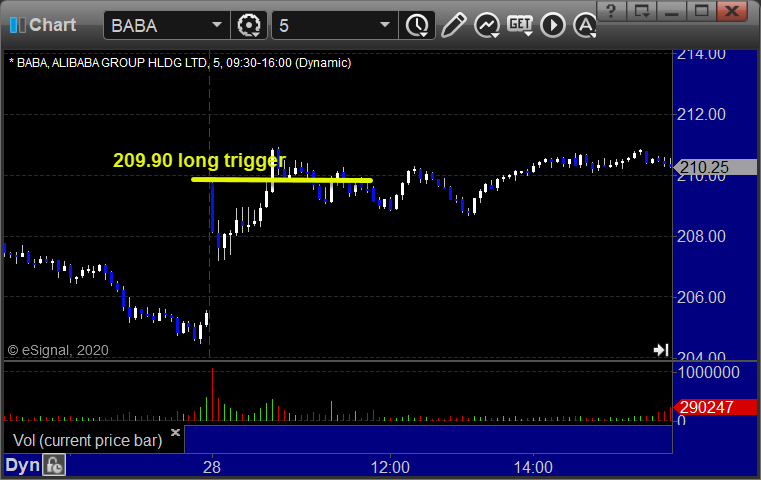The height and width of the screenshot is (480, 761).
Task: Click the 210.25 current price marker
Action: pyautogui.click(x=715, y=167)
